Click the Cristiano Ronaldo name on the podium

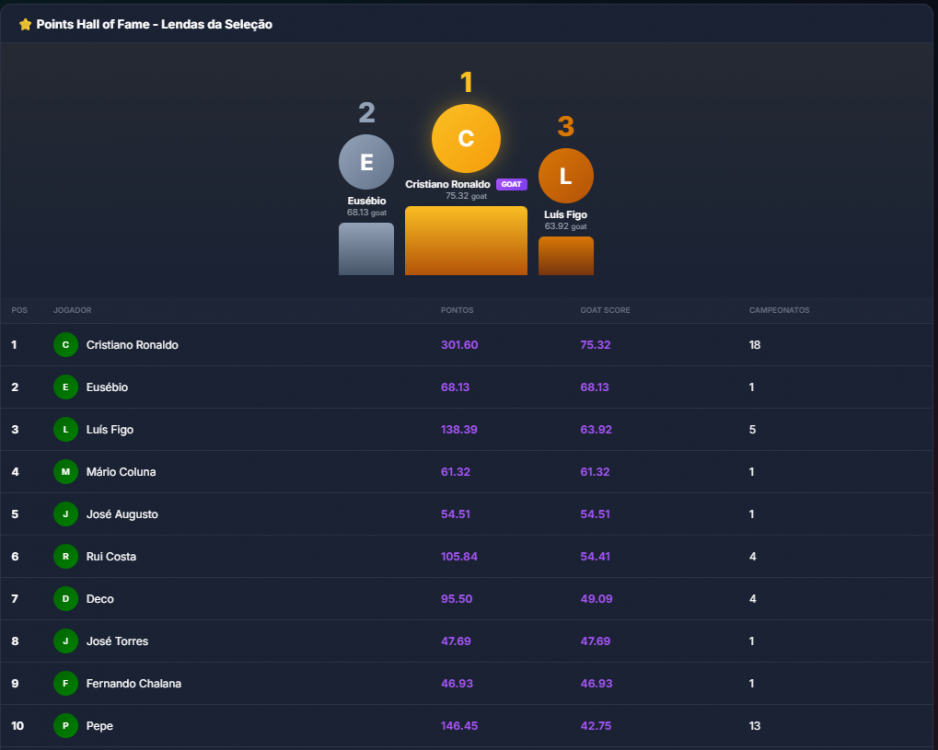pos(447,184)
